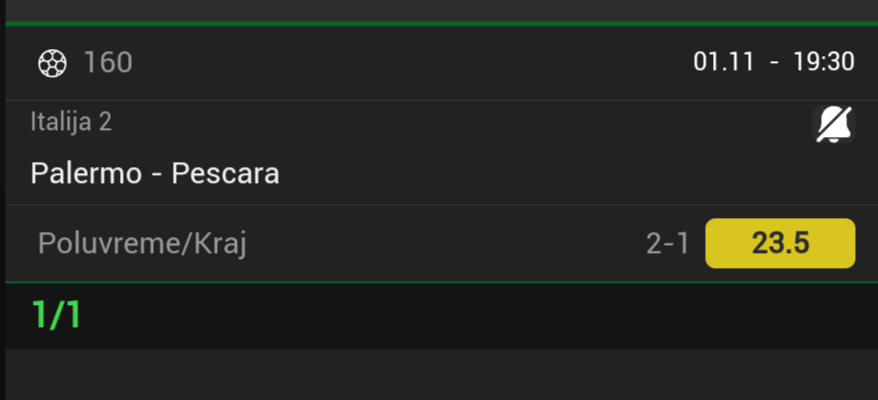The width and height of the screenshot is (878, 400).
Task: Click the green 1/1 text
Action: click(x=56, y=316)
